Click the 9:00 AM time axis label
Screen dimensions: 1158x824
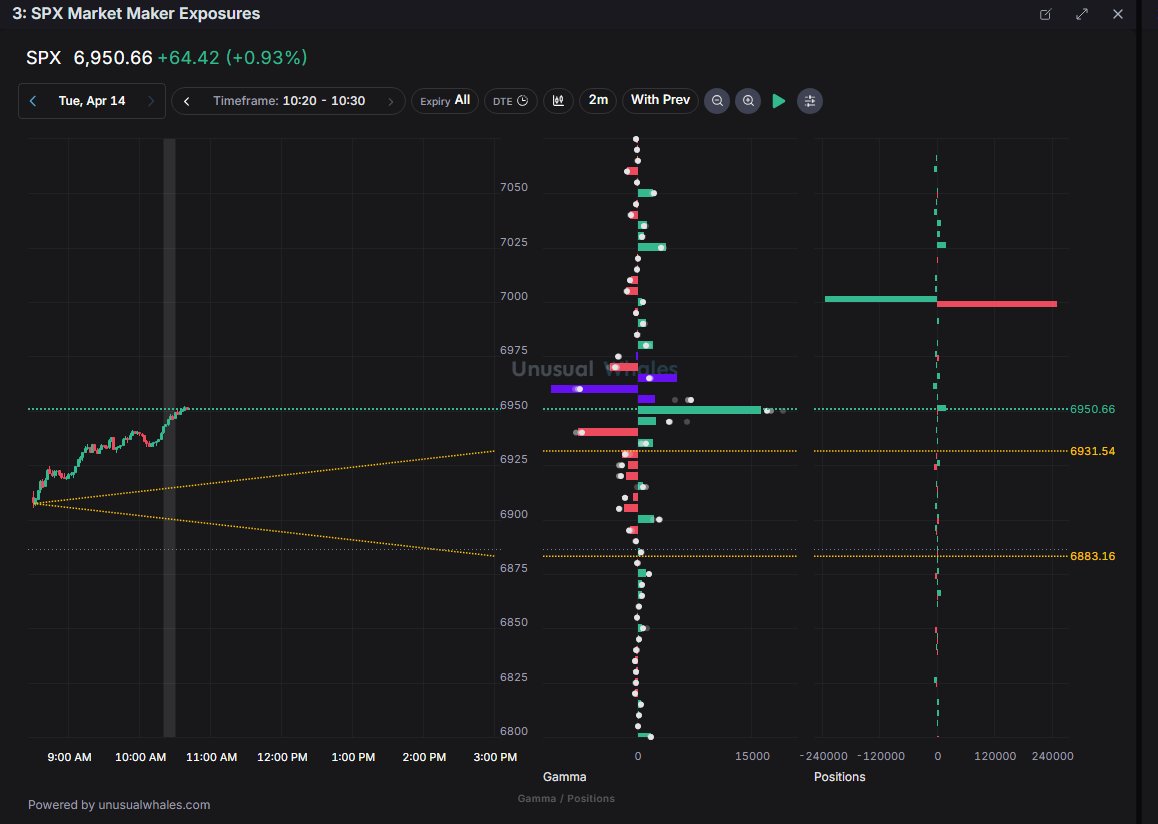pyautogui.click(x=69, y=758)
